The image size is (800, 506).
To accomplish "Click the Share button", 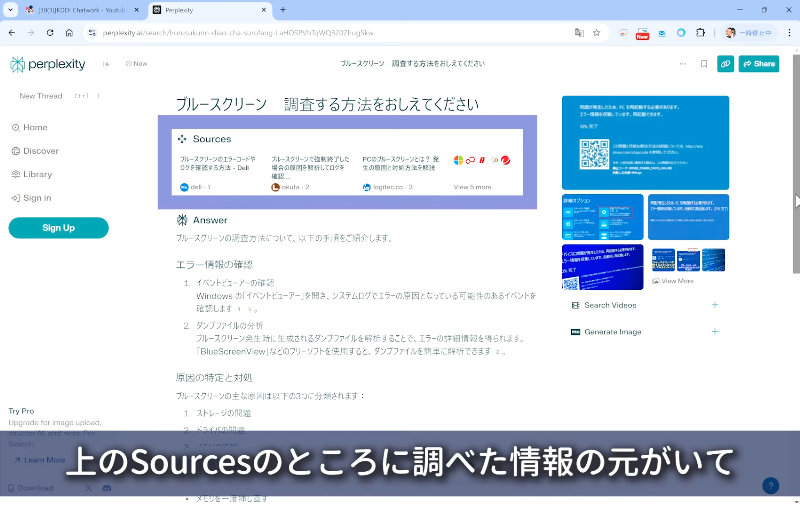I will (759, 64).
